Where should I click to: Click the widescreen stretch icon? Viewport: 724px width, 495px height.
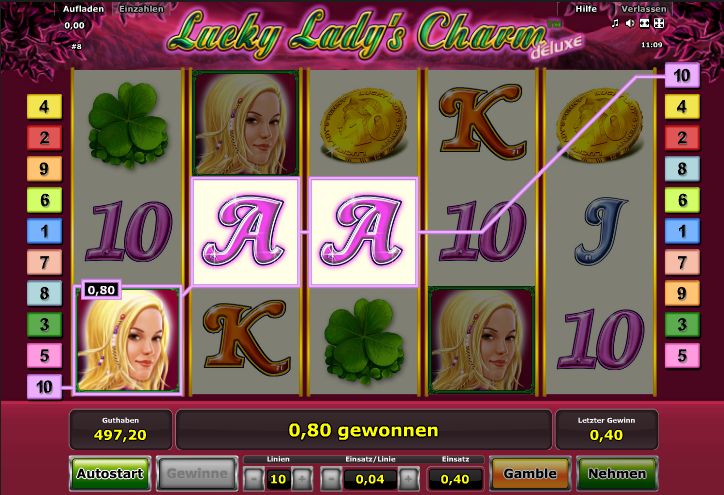pos(645,23)
